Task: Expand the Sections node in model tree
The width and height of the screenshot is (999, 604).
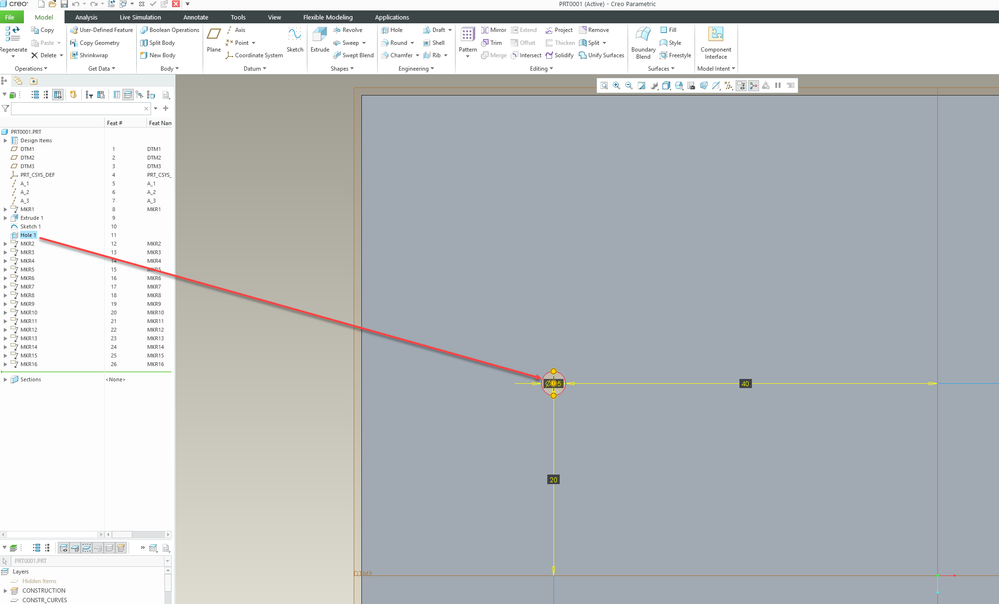Action: point(6,380)
